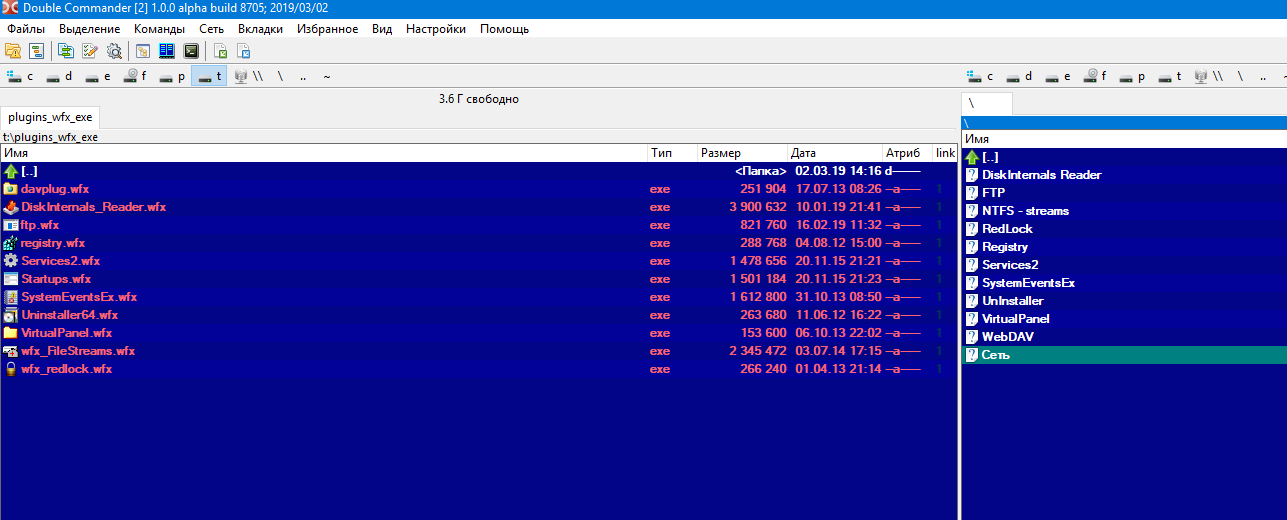Click network drive icon in right panel
The height and width of the screenshot is (520, 1287).
click(x=1202, y=76)
